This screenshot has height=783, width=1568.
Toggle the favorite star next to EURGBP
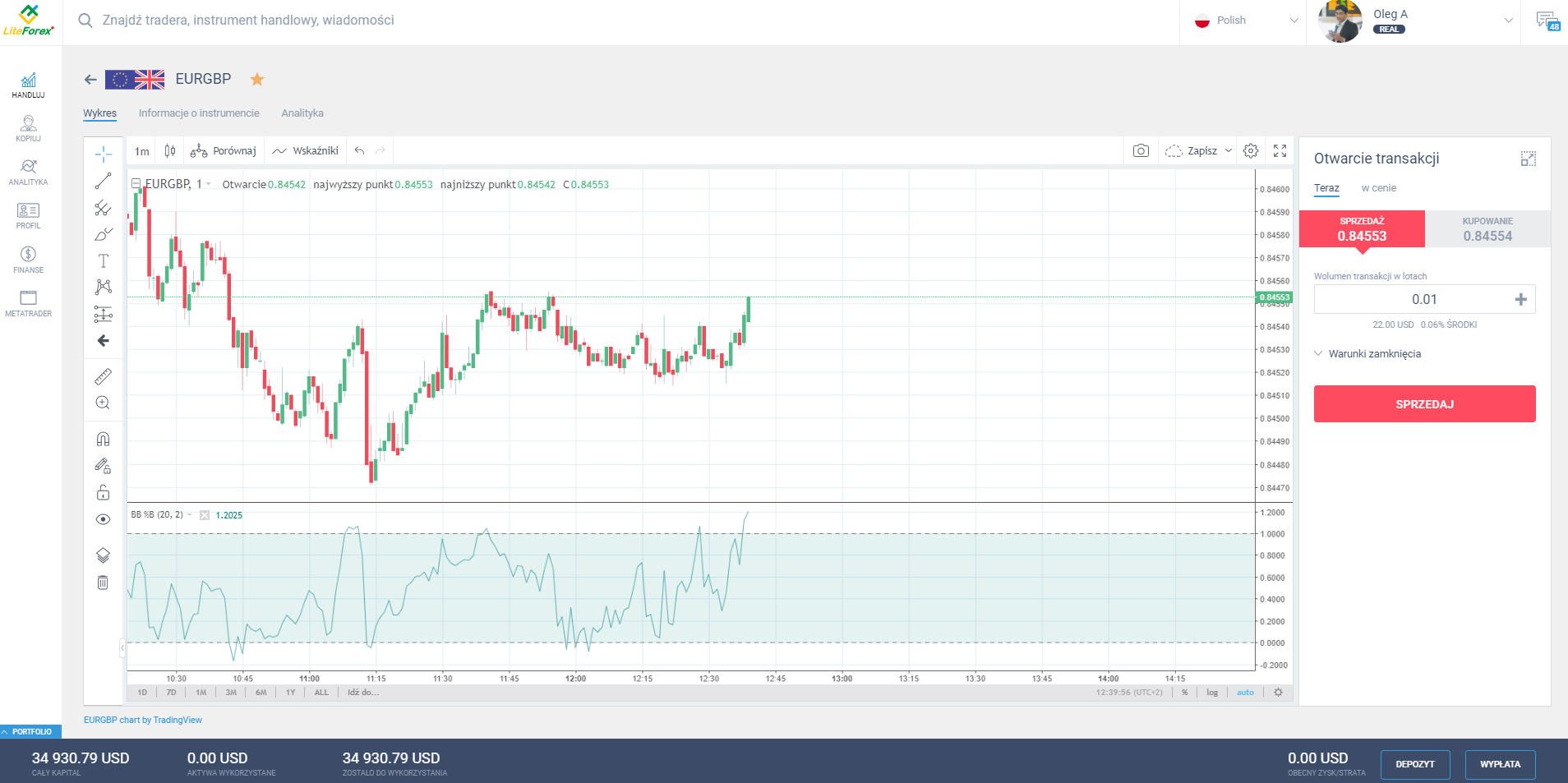257,79
